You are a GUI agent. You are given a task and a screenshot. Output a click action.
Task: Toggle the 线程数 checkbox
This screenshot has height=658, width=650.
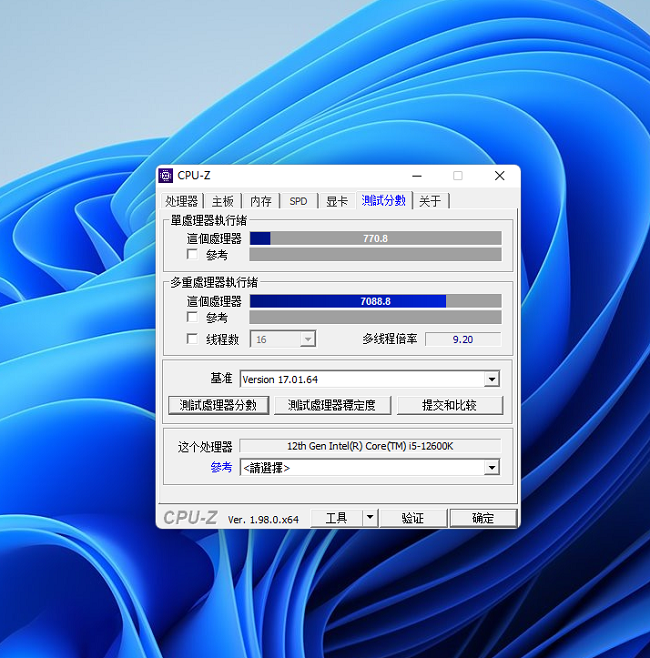192,339
